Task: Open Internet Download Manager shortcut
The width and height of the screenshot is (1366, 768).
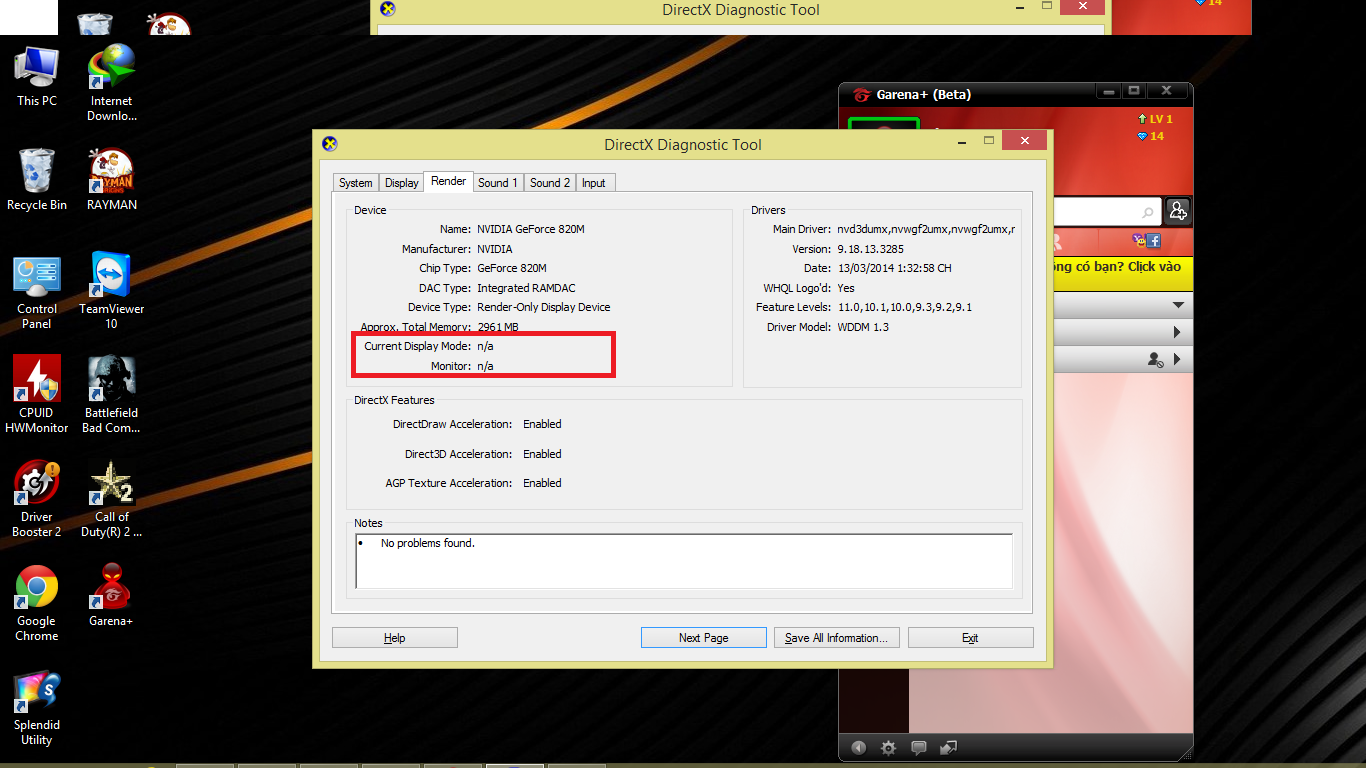Action: [x=112, y=83]
